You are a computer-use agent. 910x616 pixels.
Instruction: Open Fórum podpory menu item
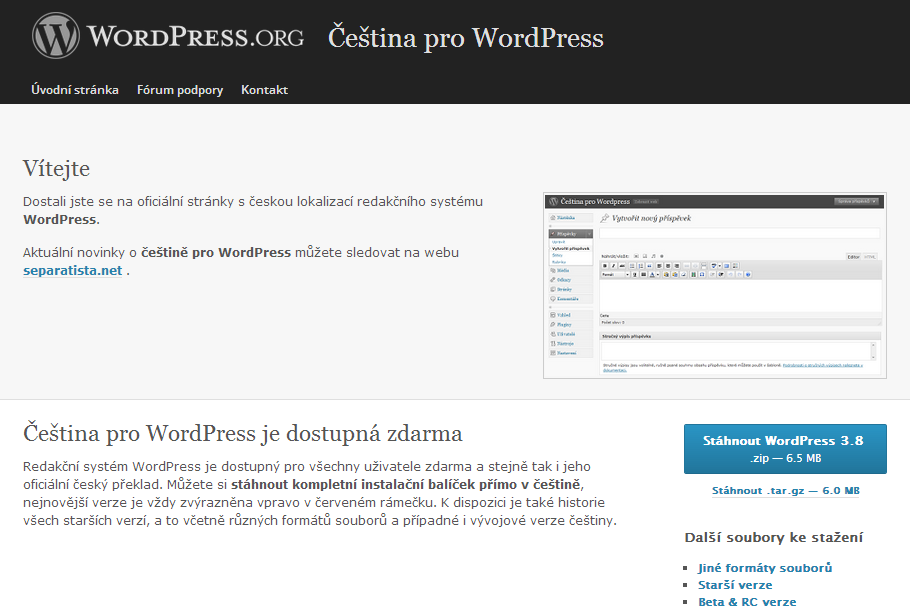point(180,90)
